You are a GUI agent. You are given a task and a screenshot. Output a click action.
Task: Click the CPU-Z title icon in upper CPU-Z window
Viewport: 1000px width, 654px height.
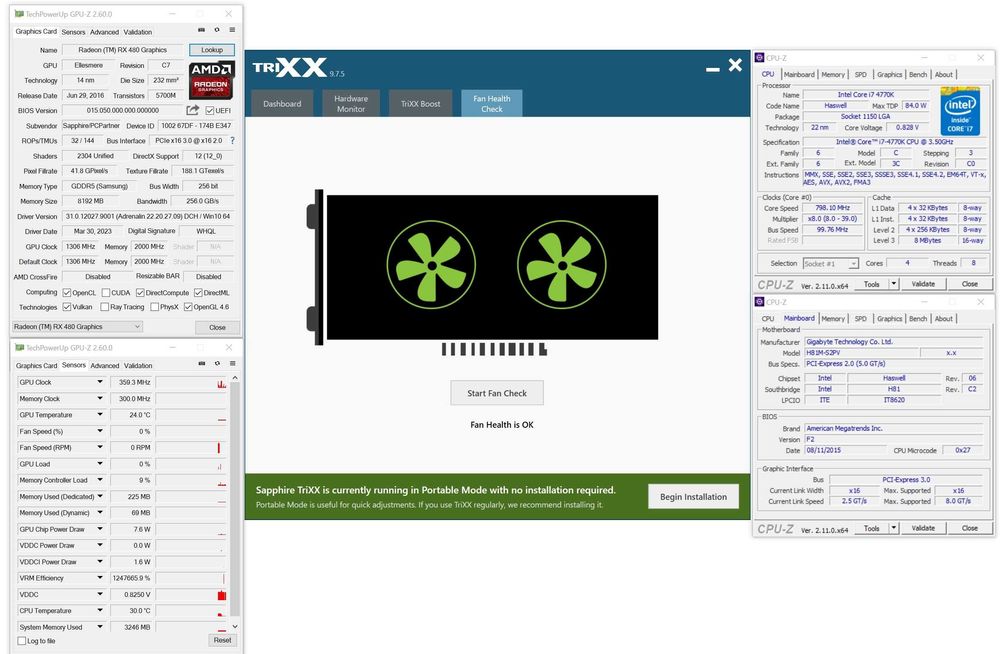tap(760, 57)
